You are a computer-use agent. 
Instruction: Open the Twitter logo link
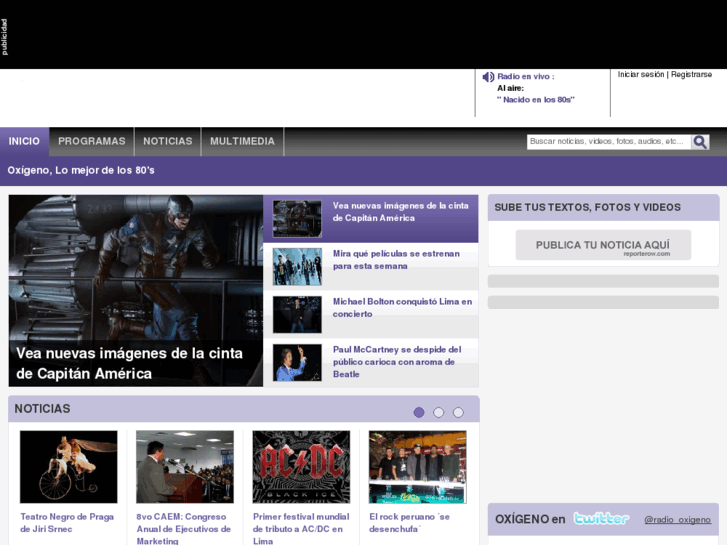pyautogui.click(x=601, y=519)
